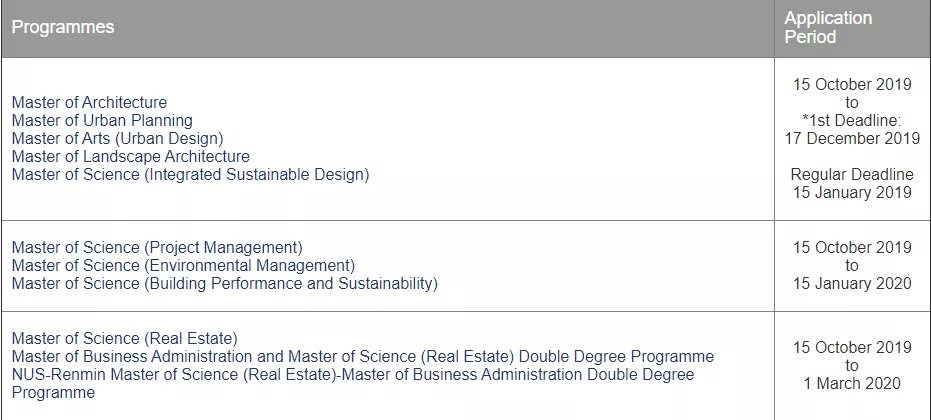The image size is (931, 420).
Task: Click the 1 March 2020 closing date
Action: [x=852, y=384]
